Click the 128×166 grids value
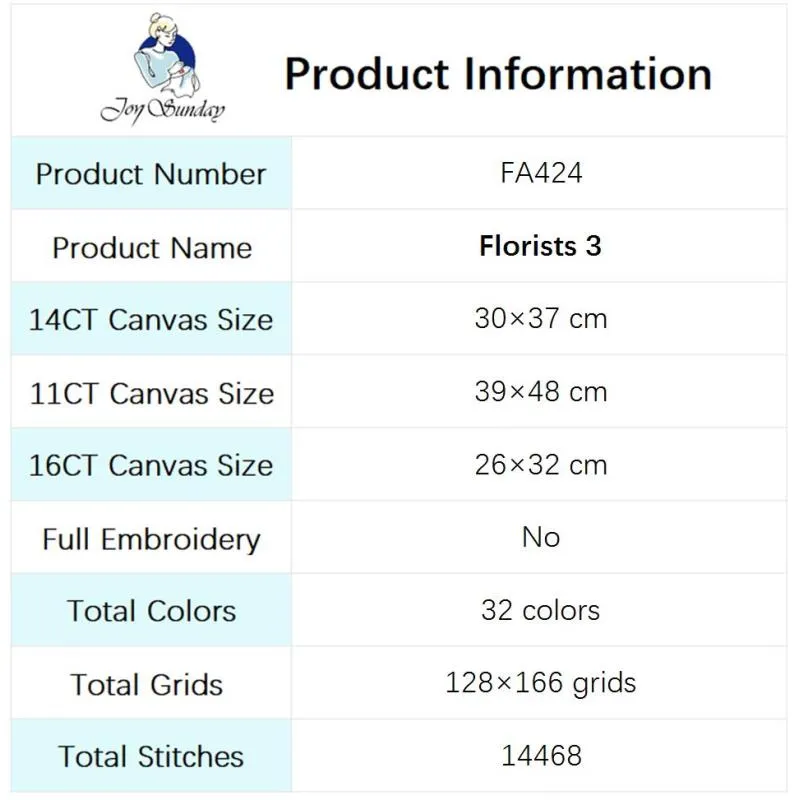Image resolution: width=800 pixels, height=800 pixels. (541, 683)
